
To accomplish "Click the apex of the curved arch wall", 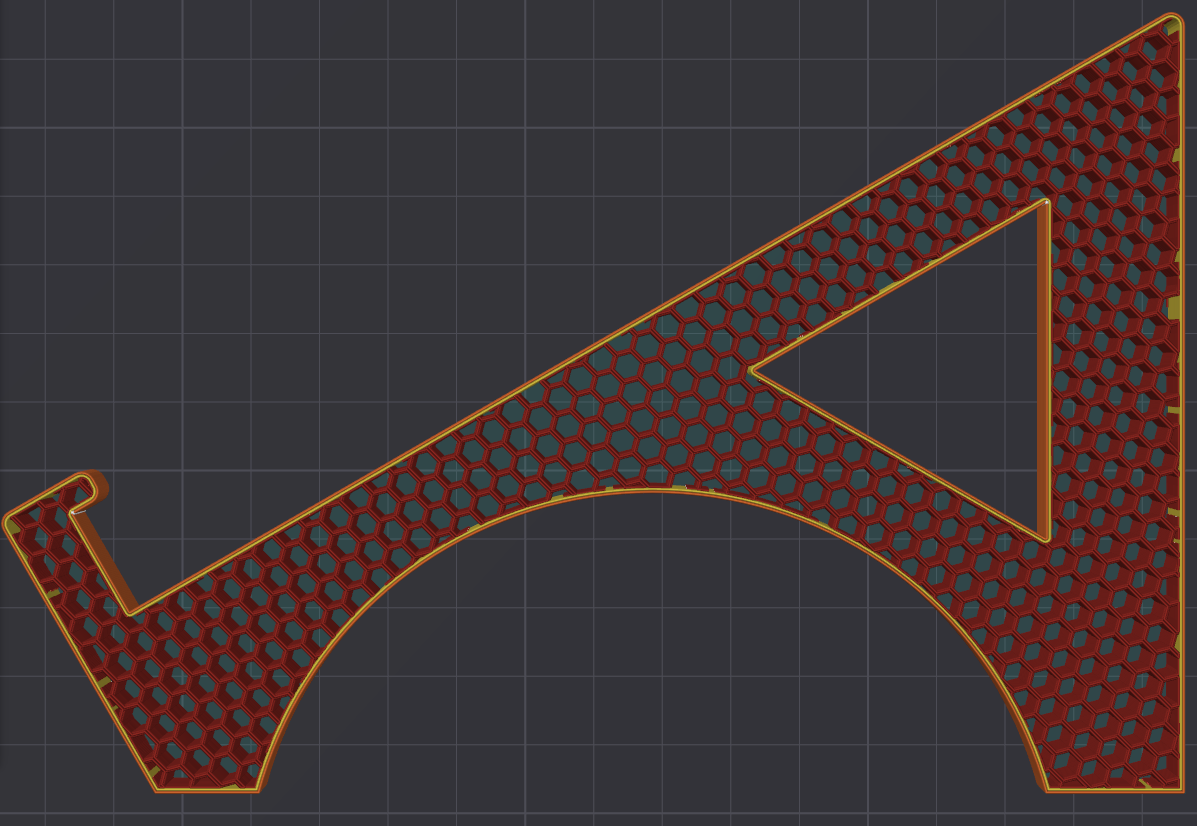I will pos(650,489).
